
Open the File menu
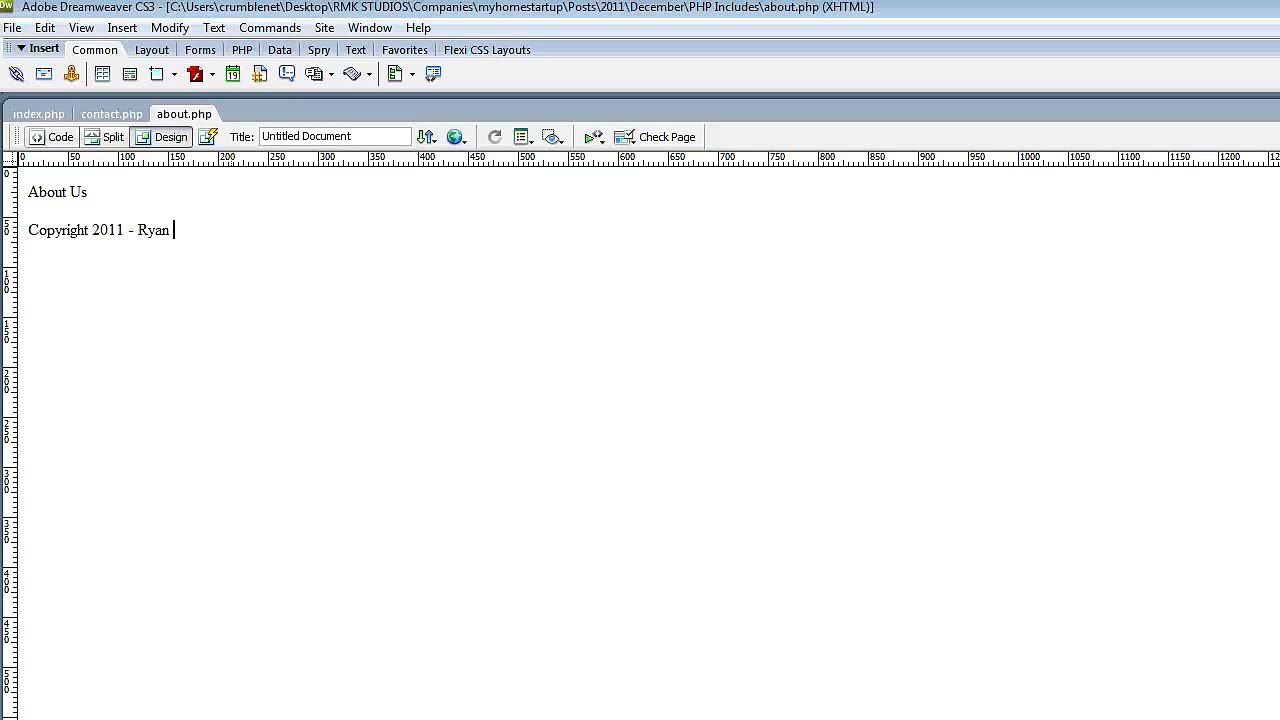(12, 28)
